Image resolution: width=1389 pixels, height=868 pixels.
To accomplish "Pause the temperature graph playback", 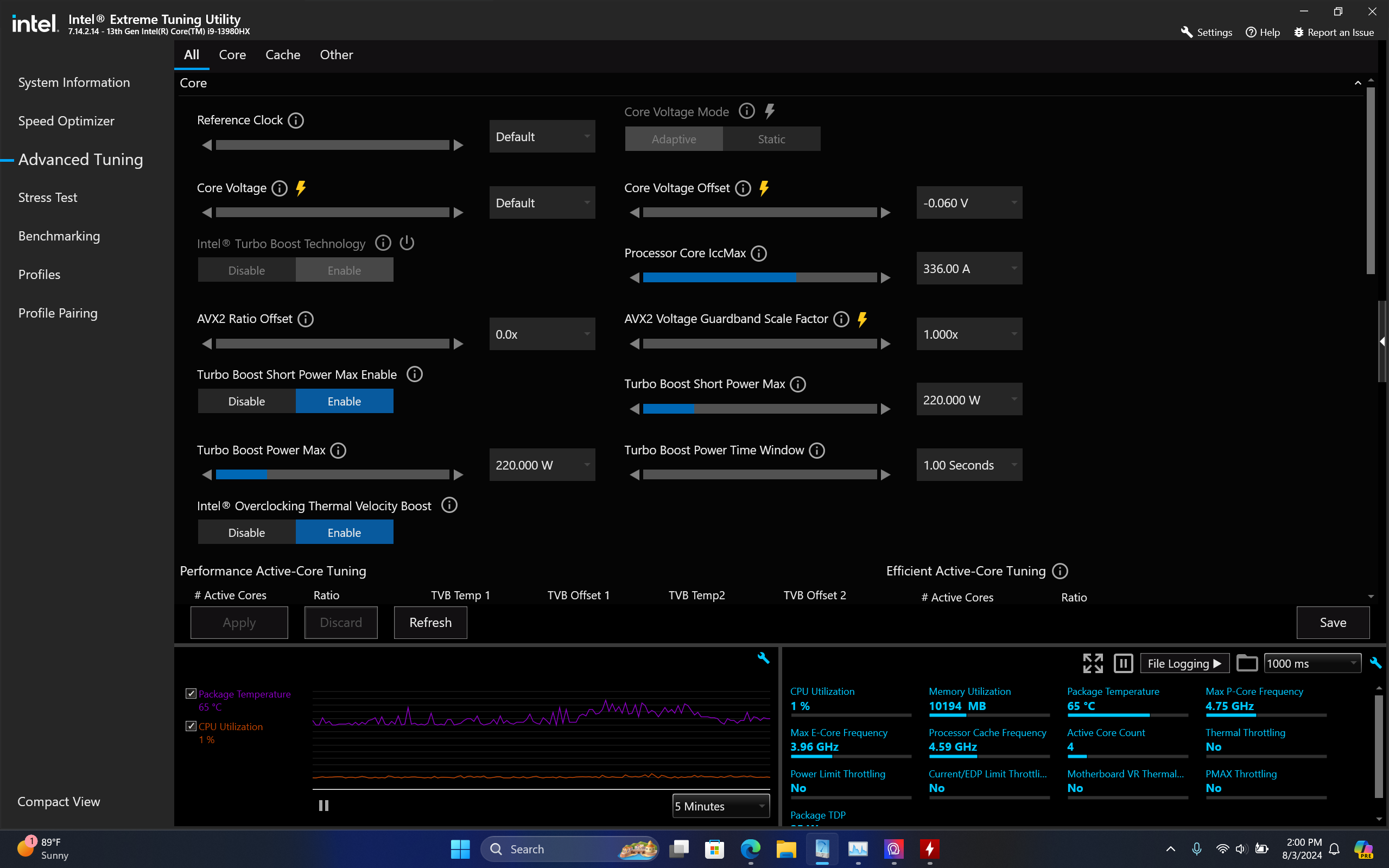I will [324, 806].
